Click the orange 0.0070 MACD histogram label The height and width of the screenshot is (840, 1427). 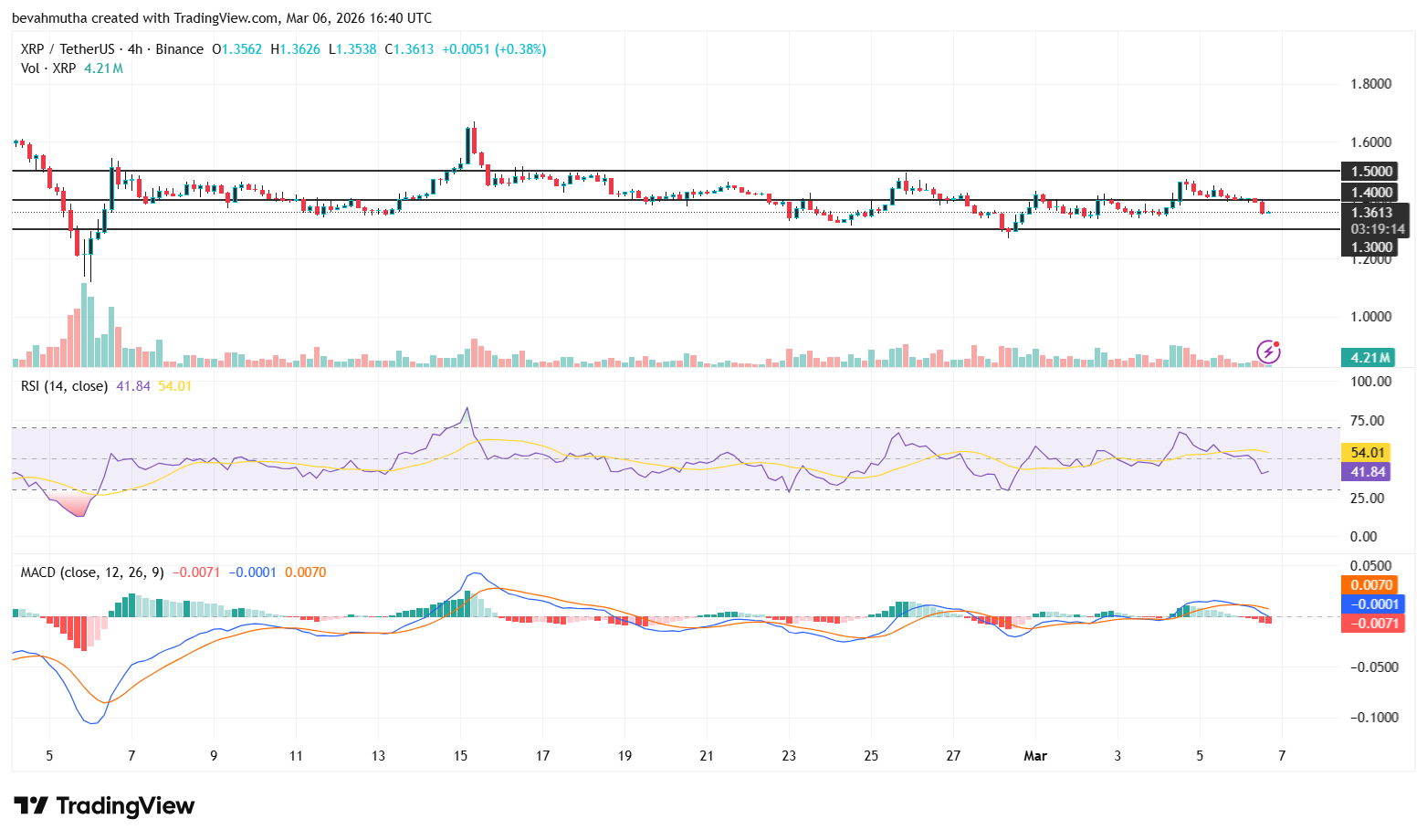[x=1371, y=584]
